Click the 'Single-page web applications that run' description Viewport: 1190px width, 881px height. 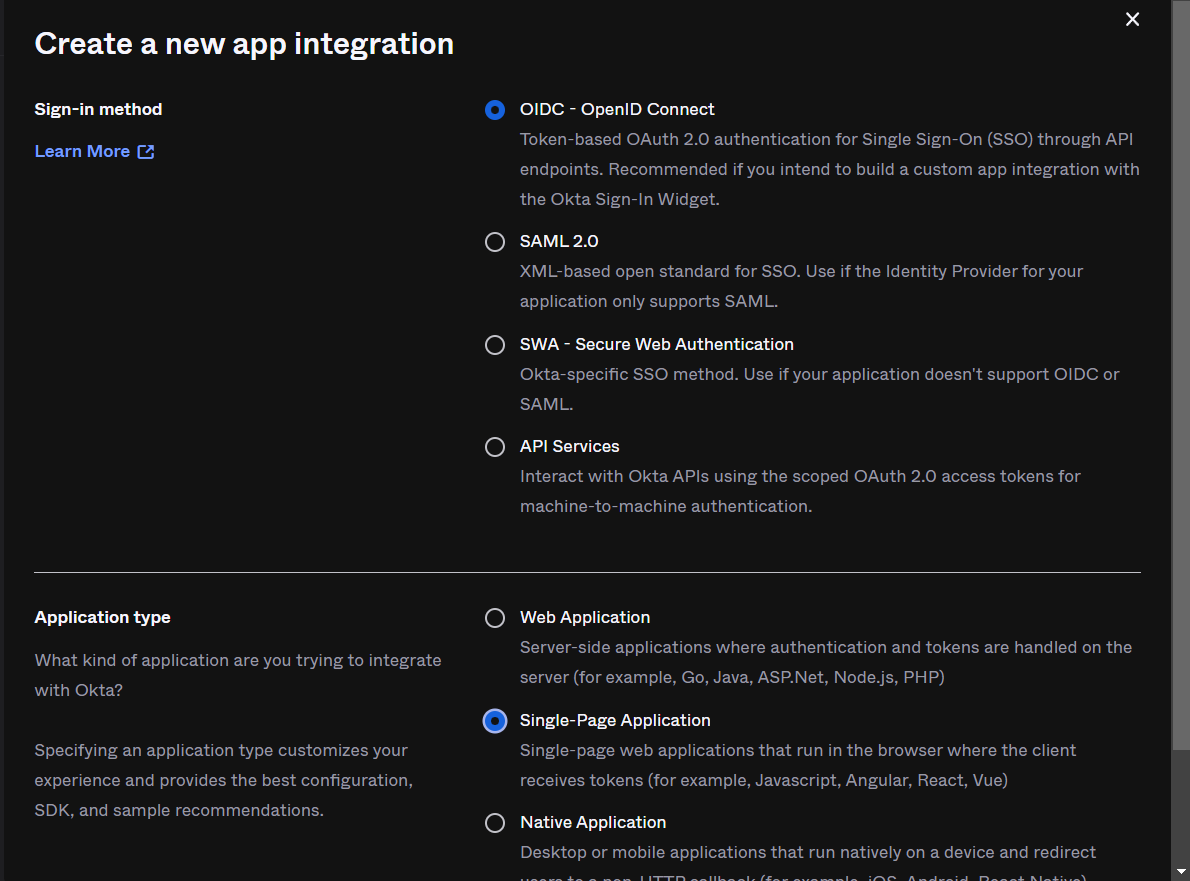pyautogui.click(x=798, y=765)
